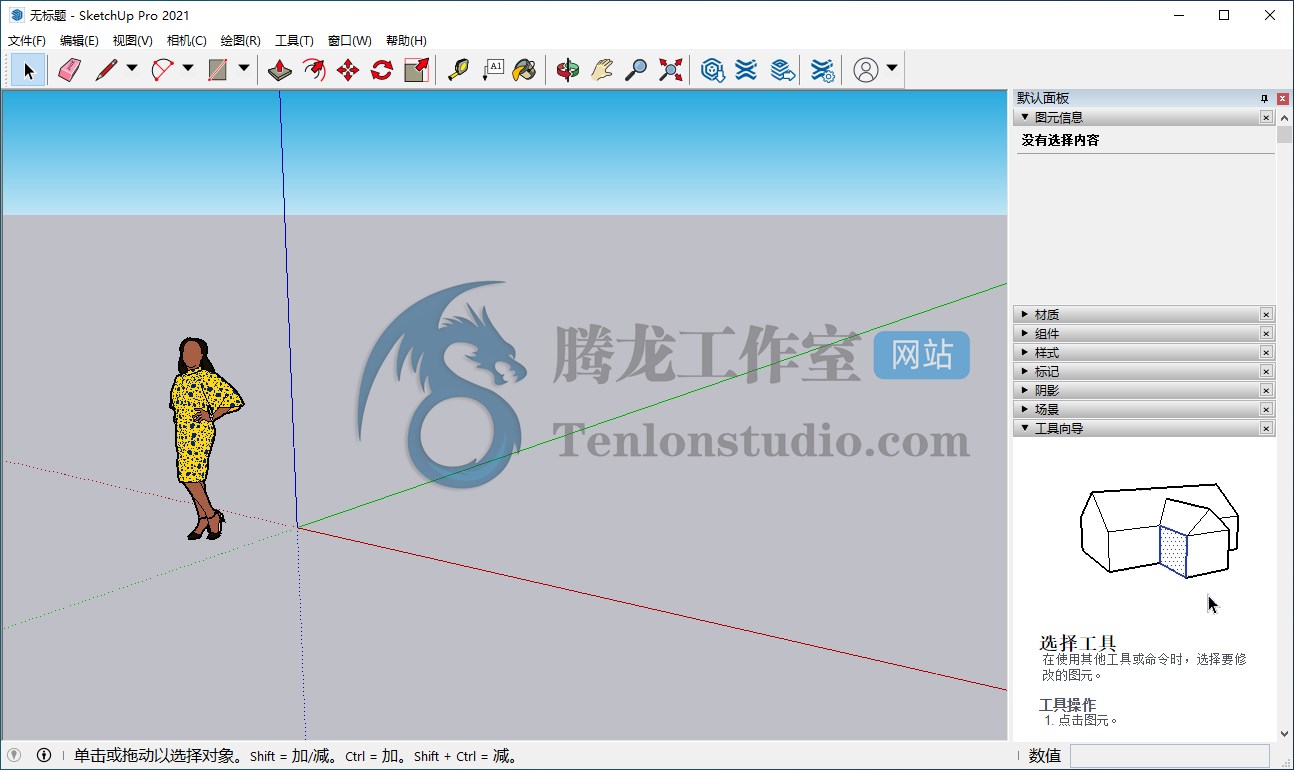
Task: Select the Pan hand tool
Action: (x=602, y=70)
